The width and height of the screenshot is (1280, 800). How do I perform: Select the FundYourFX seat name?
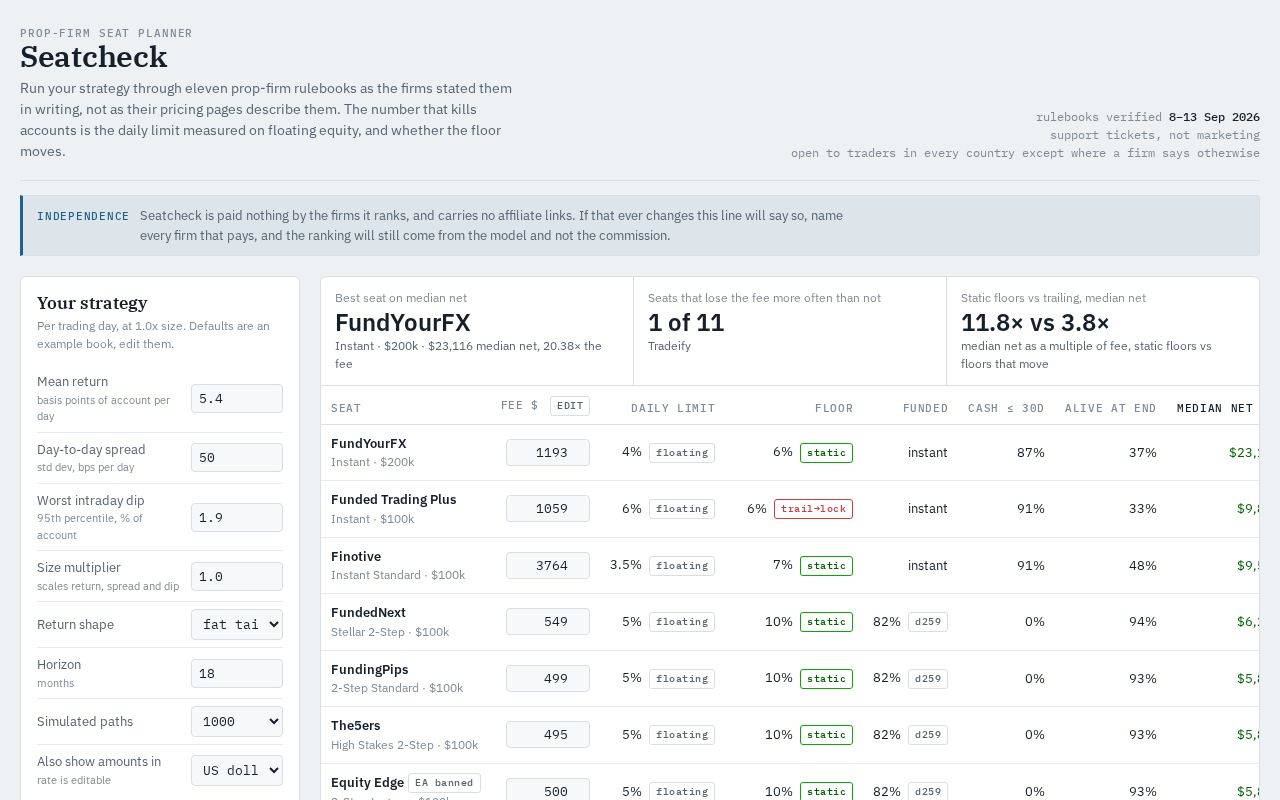[369, 443]
